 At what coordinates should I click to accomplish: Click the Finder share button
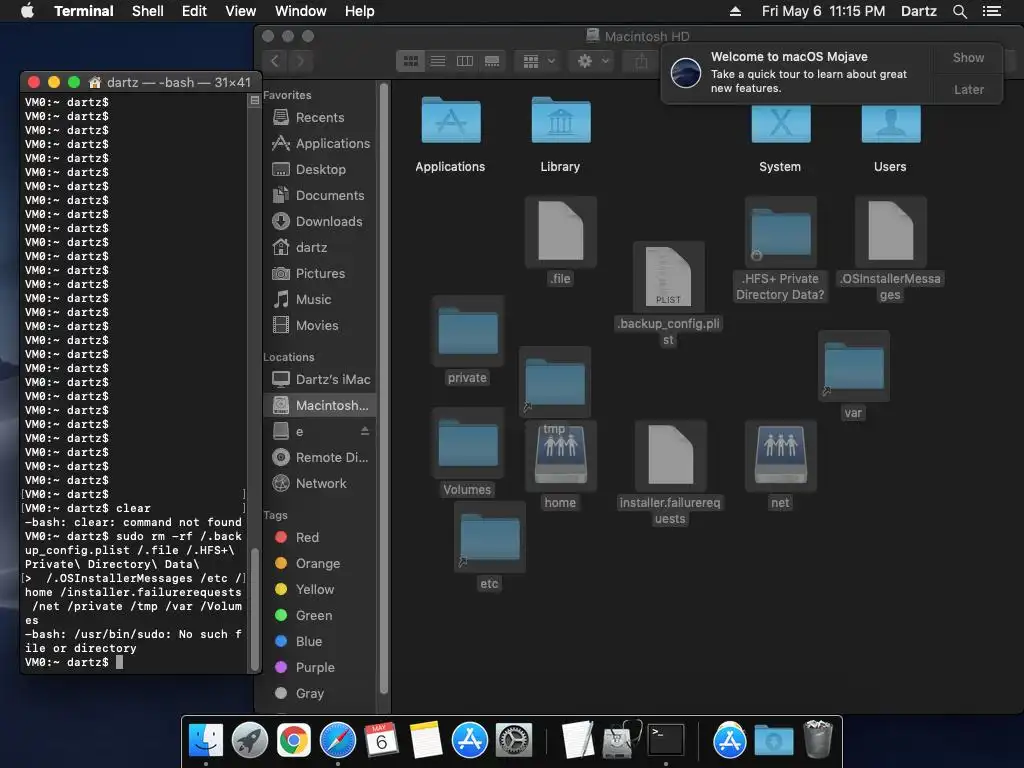pos(641,61)
